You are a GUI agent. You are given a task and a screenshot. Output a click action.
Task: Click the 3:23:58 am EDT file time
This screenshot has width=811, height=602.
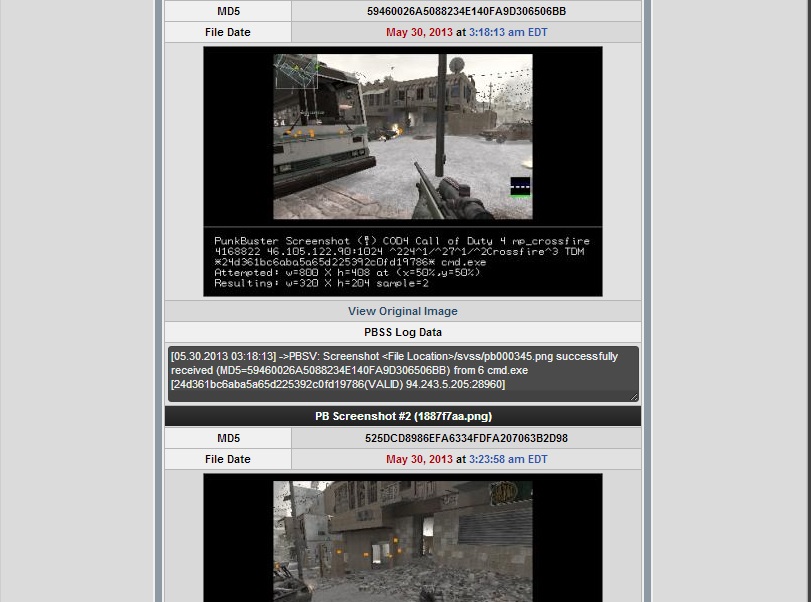coord(508,459)
